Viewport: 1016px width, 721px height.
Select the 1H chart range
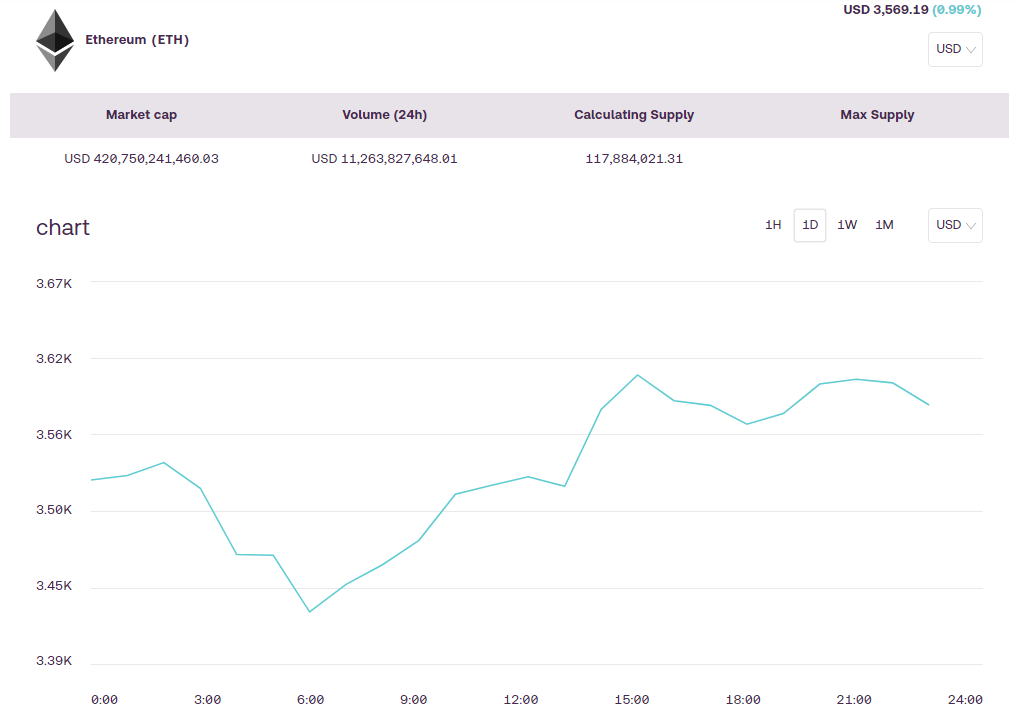773,225
